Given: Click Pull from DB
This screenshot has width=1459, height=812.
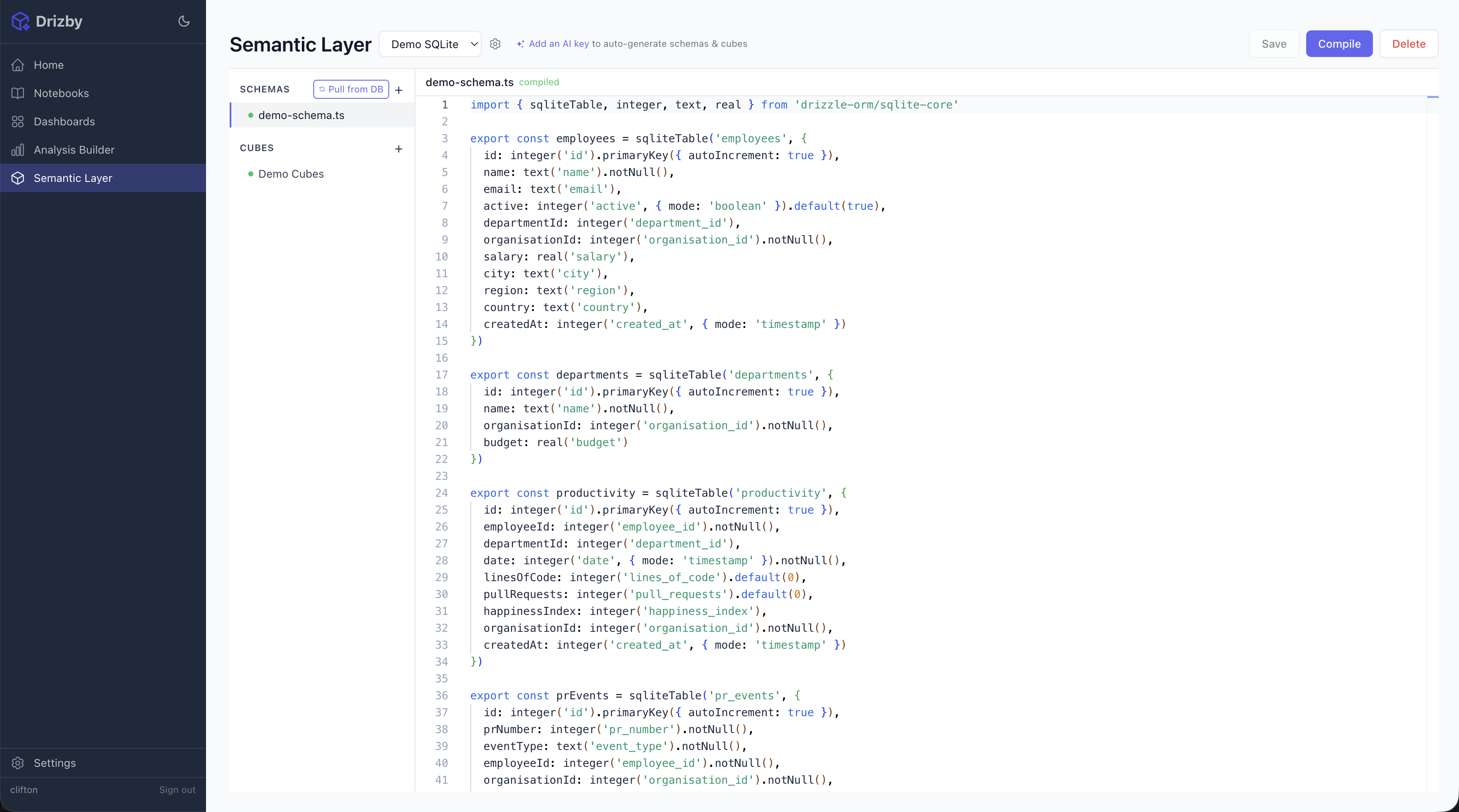Looking at the screenshot, I should pos(350,89).
